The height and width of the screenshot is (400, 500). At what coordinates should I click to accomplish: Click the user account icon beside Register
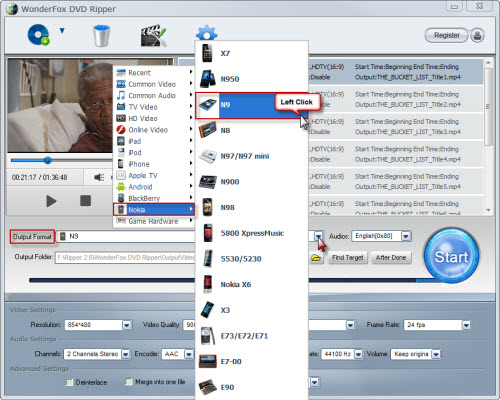click(477, 35)
